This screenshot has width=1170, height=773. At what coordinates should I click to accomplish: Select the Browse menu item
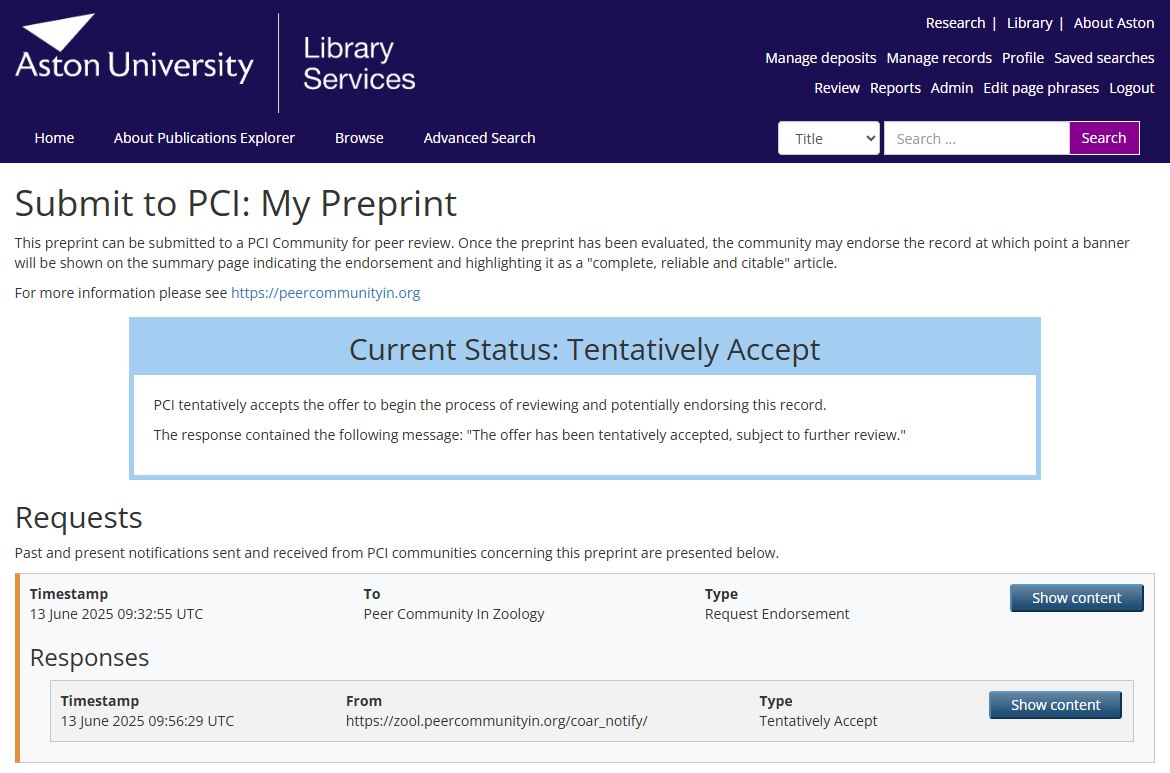359,138
